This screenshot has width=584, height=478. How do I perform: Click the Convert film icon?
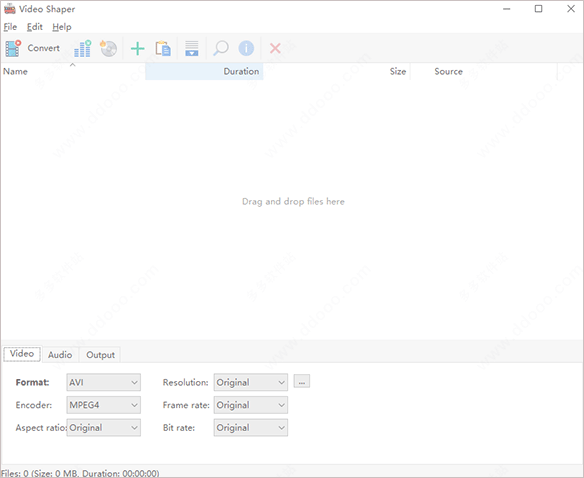tap(13, 48)
